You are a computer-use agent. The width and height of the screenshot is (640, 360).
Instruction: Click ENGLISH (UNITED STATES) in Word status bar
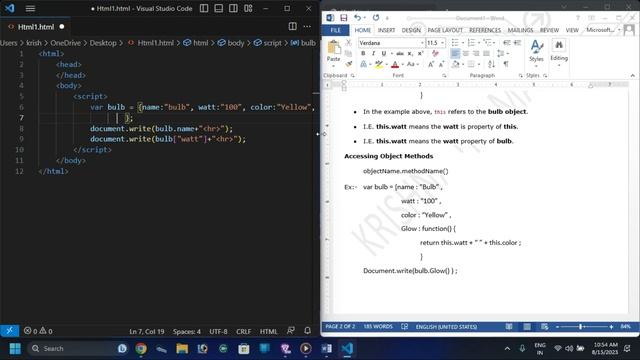pyautogui.click(x=446, y=327)
